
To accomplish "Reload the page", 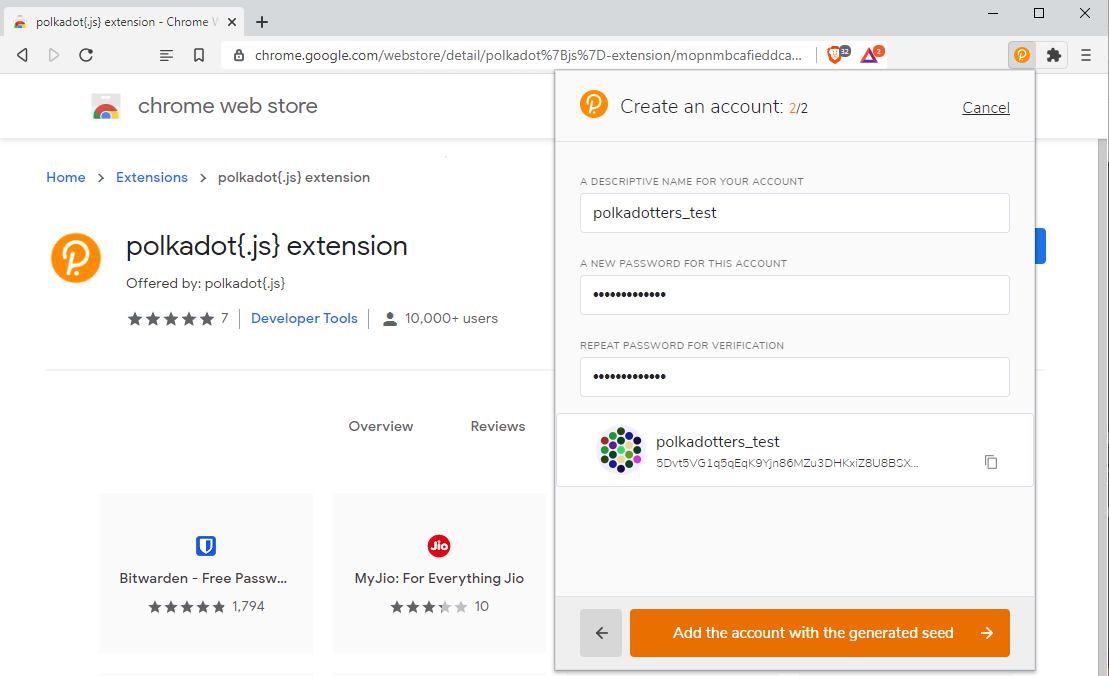I will [x=86, y=55].
